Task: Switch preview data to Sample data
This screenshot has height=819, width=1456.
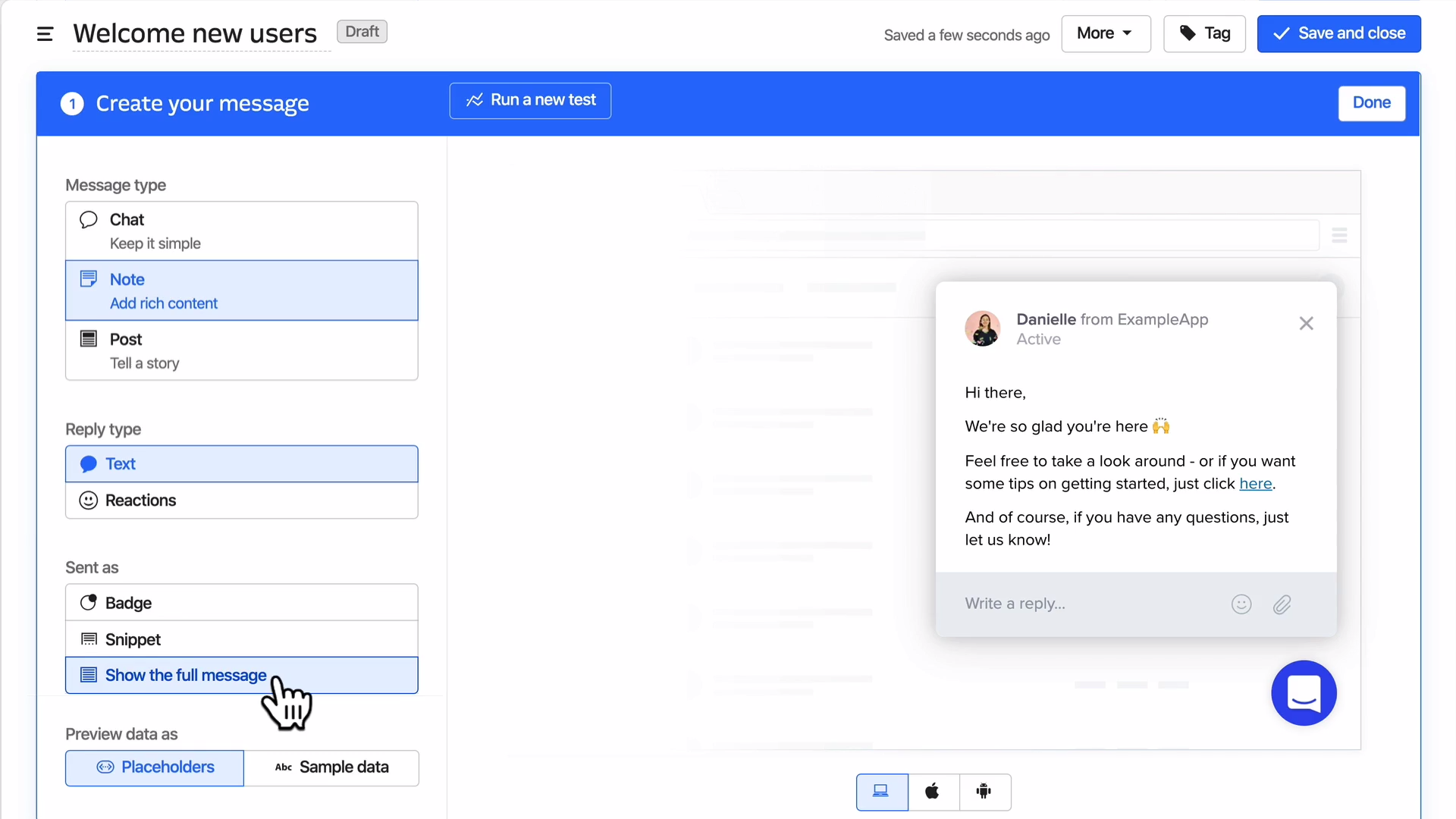Action: [x=331, y=767]
